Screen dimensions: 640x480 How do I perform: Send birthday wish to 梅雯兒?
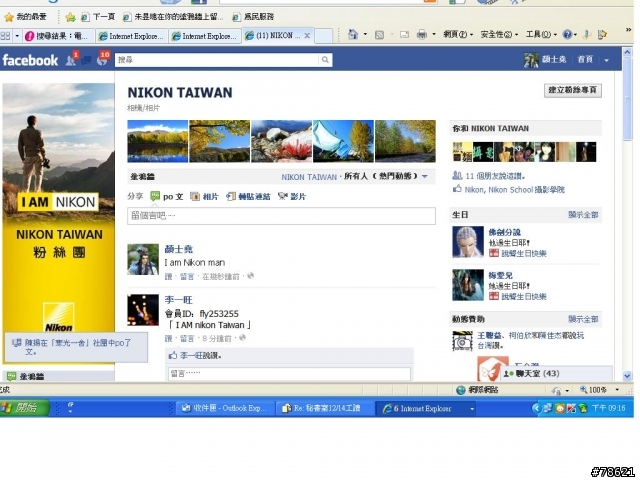tap(524, 296)
